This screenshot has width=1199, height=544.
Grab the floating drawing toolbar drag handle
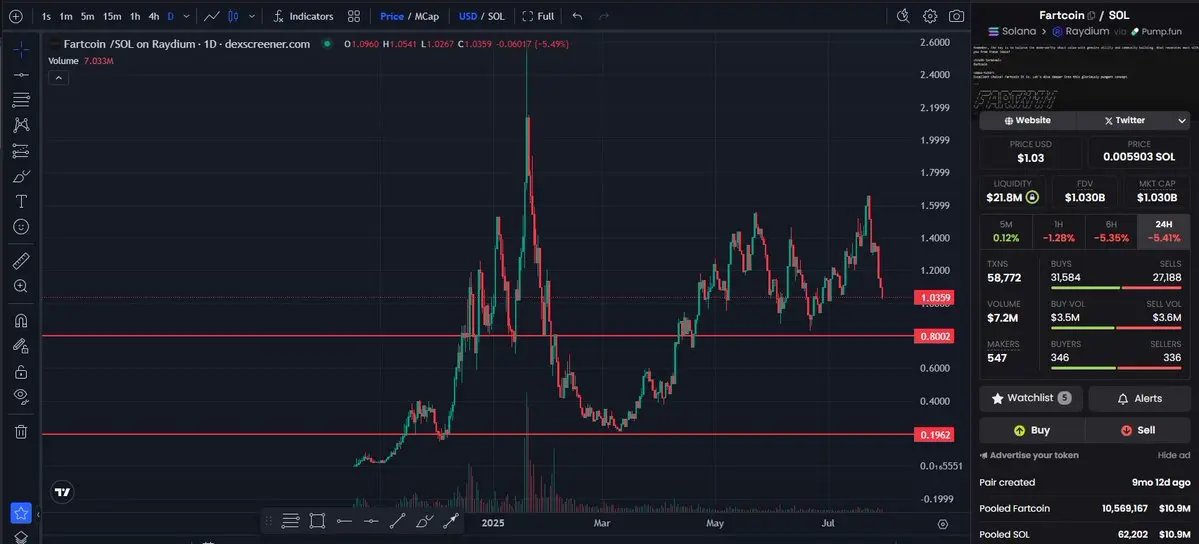click(268, 522)
